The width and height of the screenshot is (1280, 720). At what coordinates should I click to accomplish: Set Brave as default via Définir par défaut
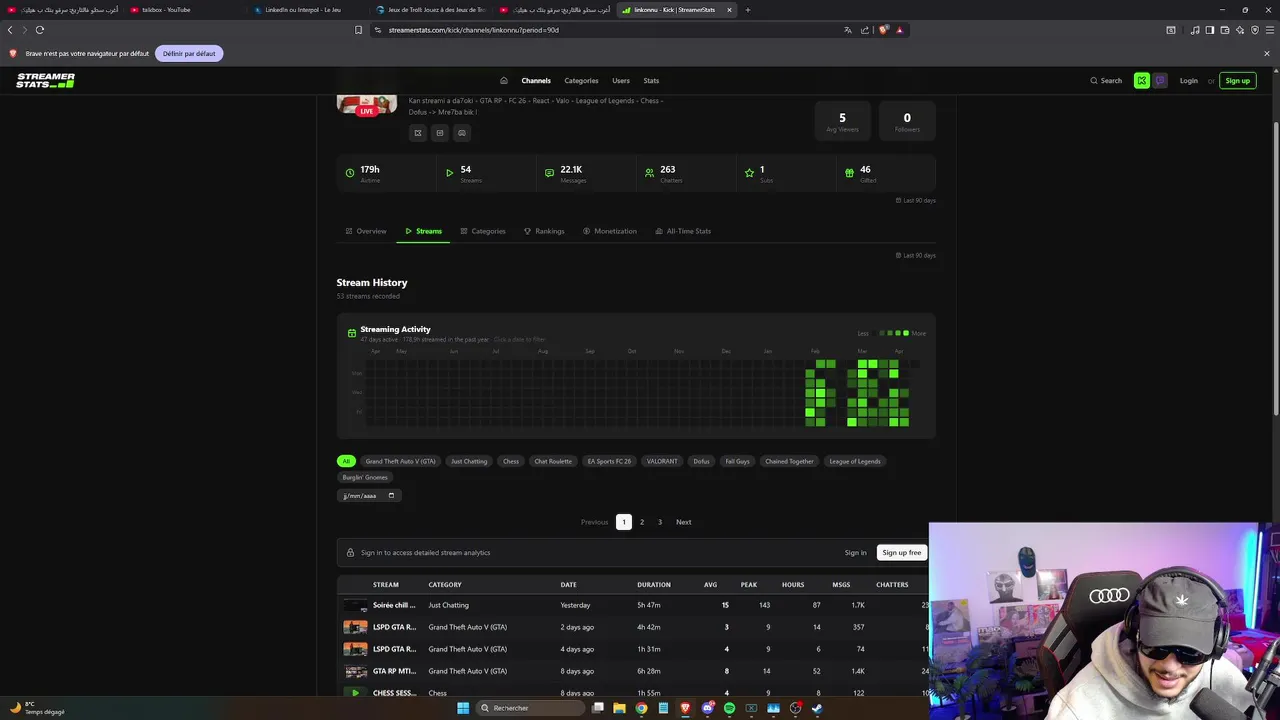pyautogui.click(x=189, y=54)
